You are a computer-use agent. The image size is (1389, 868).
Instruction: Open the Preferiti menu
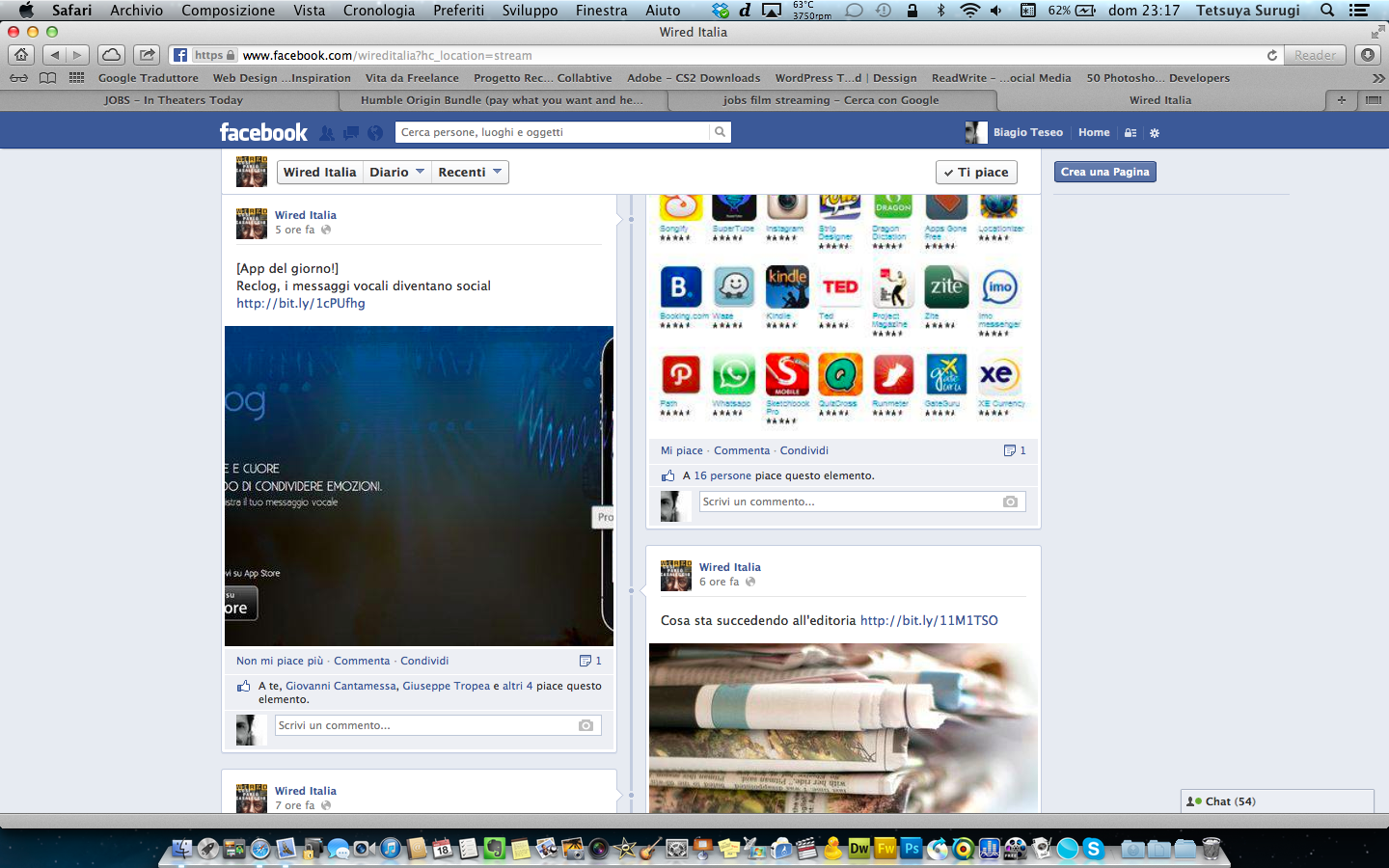(459, 11)
